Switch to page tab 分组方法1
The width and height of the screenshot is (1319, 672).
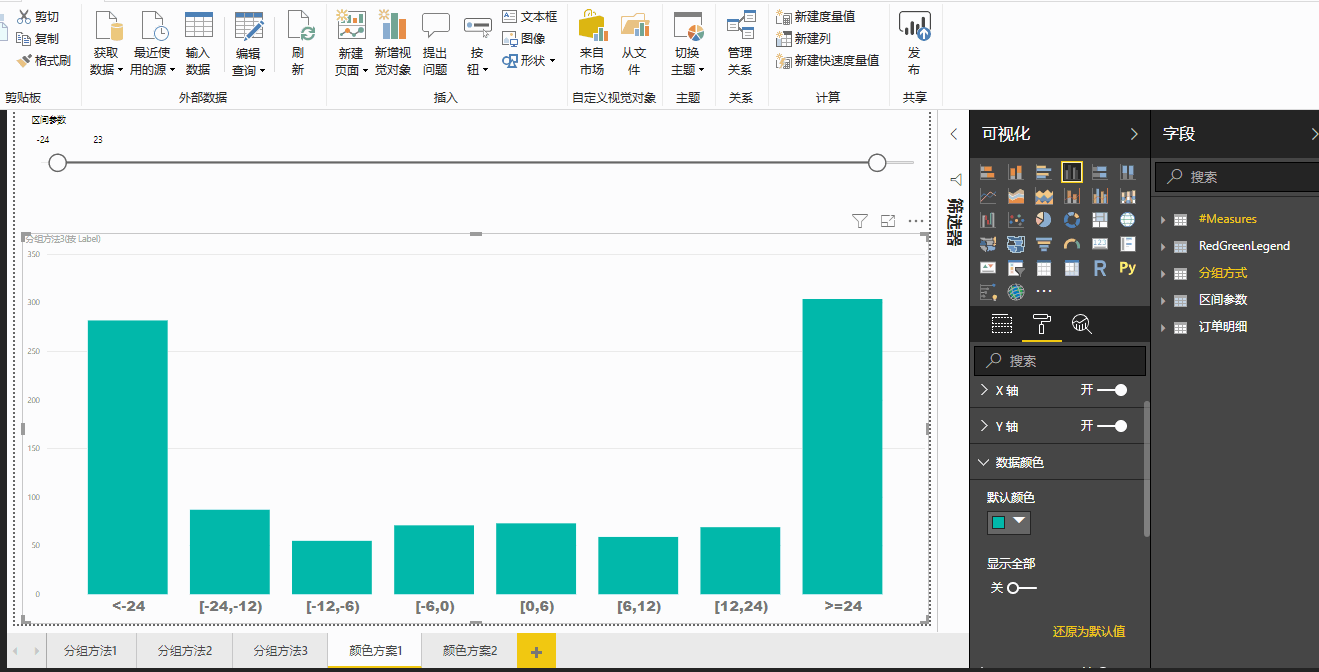point(90,651)
